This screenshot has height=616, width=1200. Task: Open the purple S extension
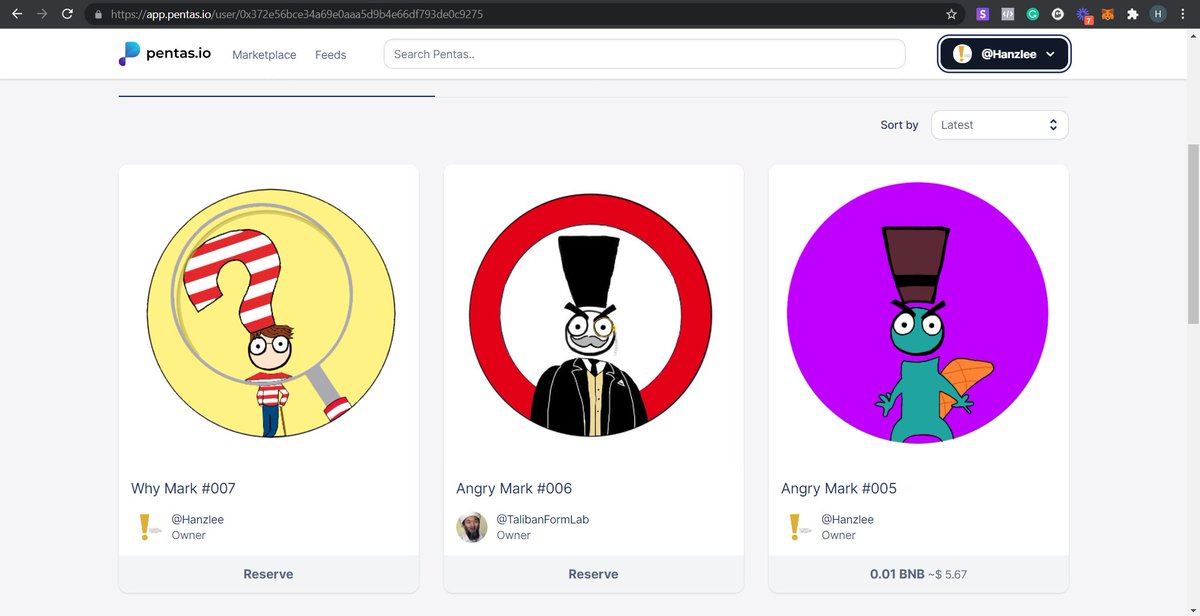coord(982,14)
